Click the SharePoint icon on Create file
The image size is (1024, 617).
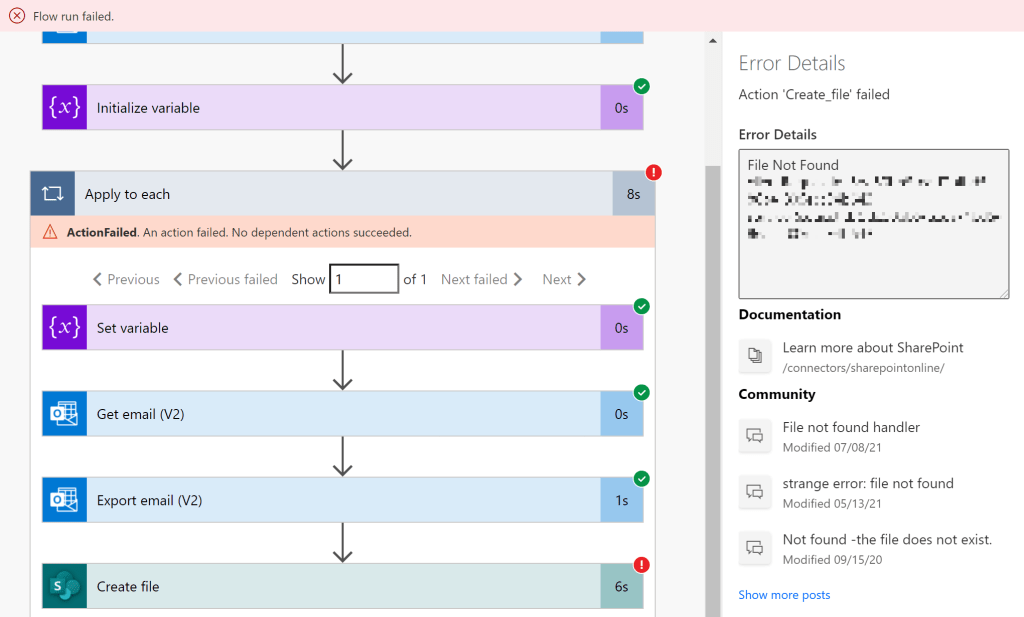tap(65, 587)
